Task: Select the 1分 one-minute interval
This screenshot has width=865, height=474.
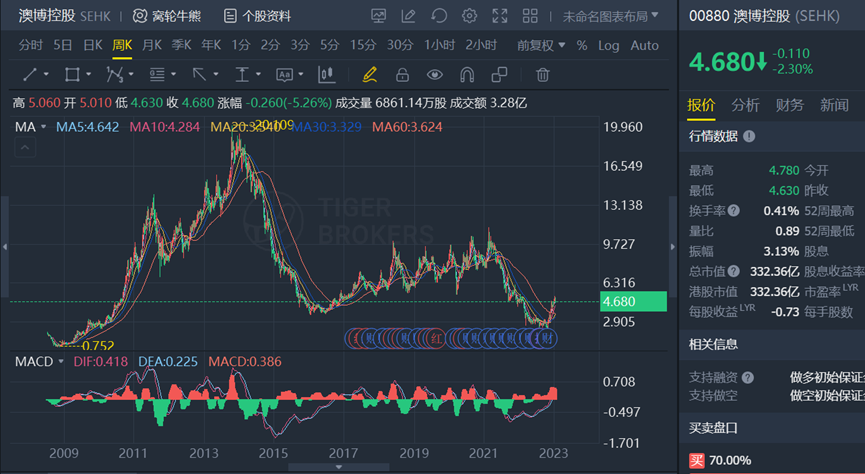Action: click(x=241, y=45)
